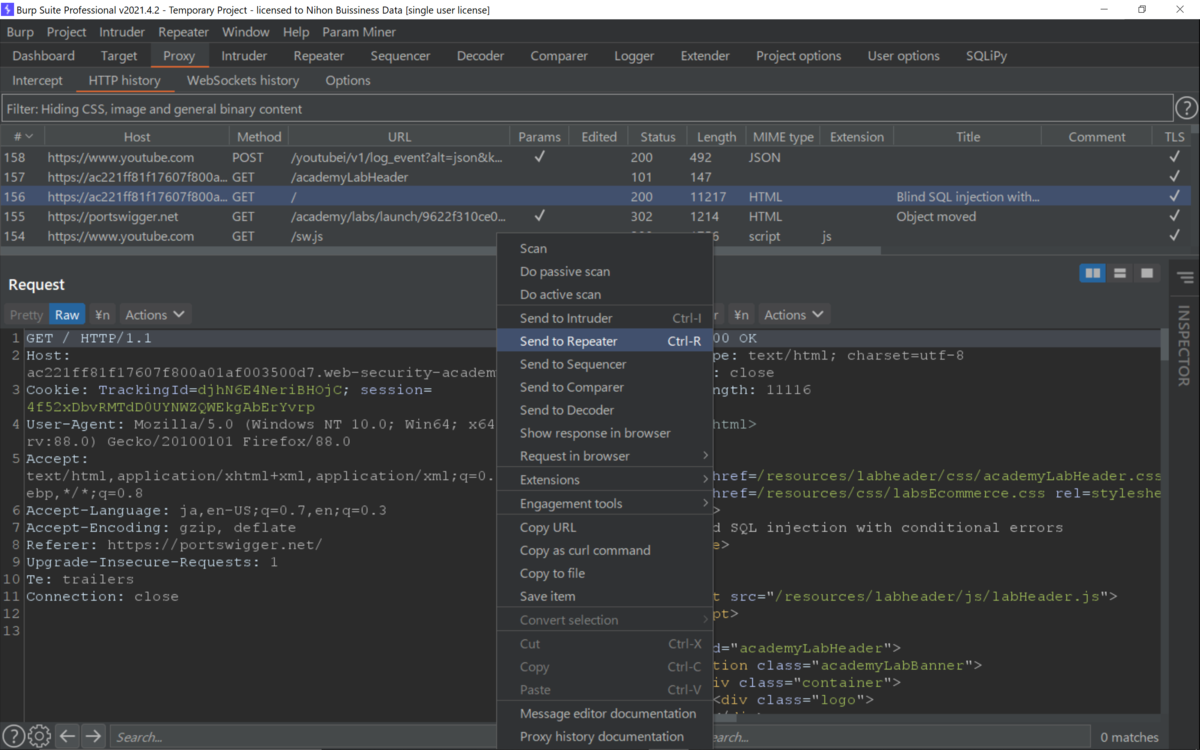Viewport: 1200px width, 750px height.
Task: Toggle non-printing characters in the Response editor
Action: (x=741, y=313)
